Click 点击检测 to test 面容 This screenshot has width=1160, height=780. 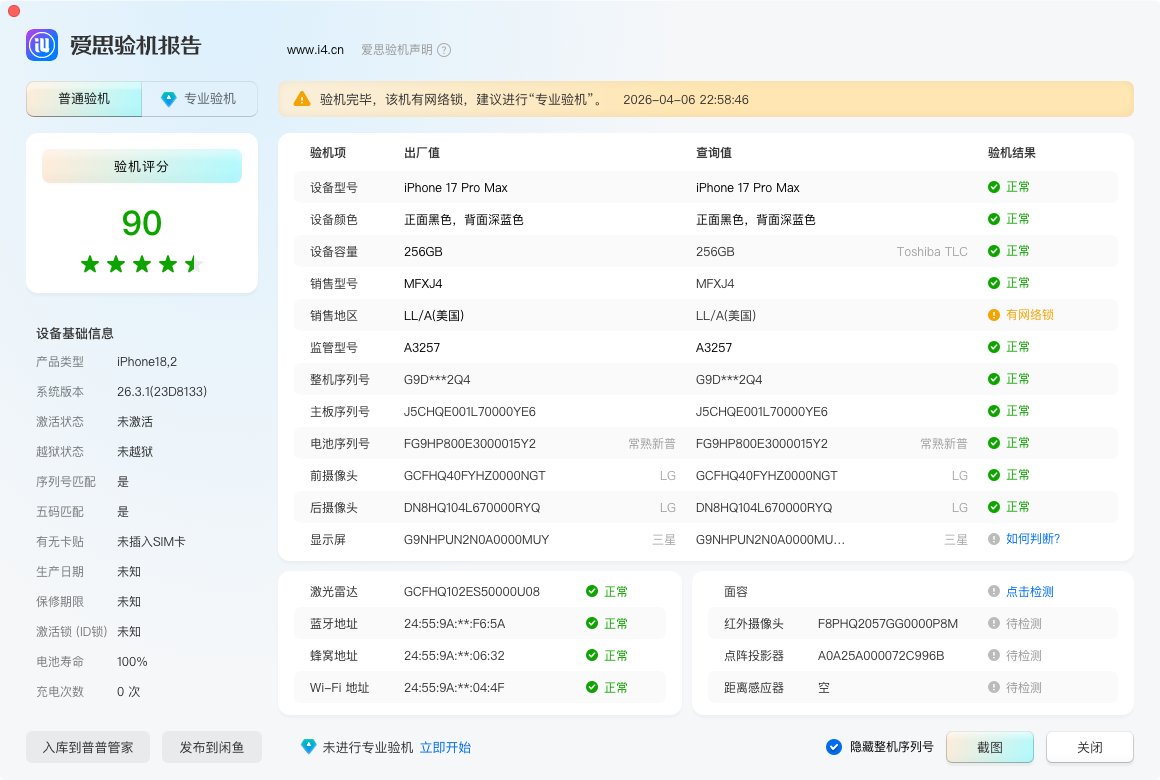click(1028, 591)
